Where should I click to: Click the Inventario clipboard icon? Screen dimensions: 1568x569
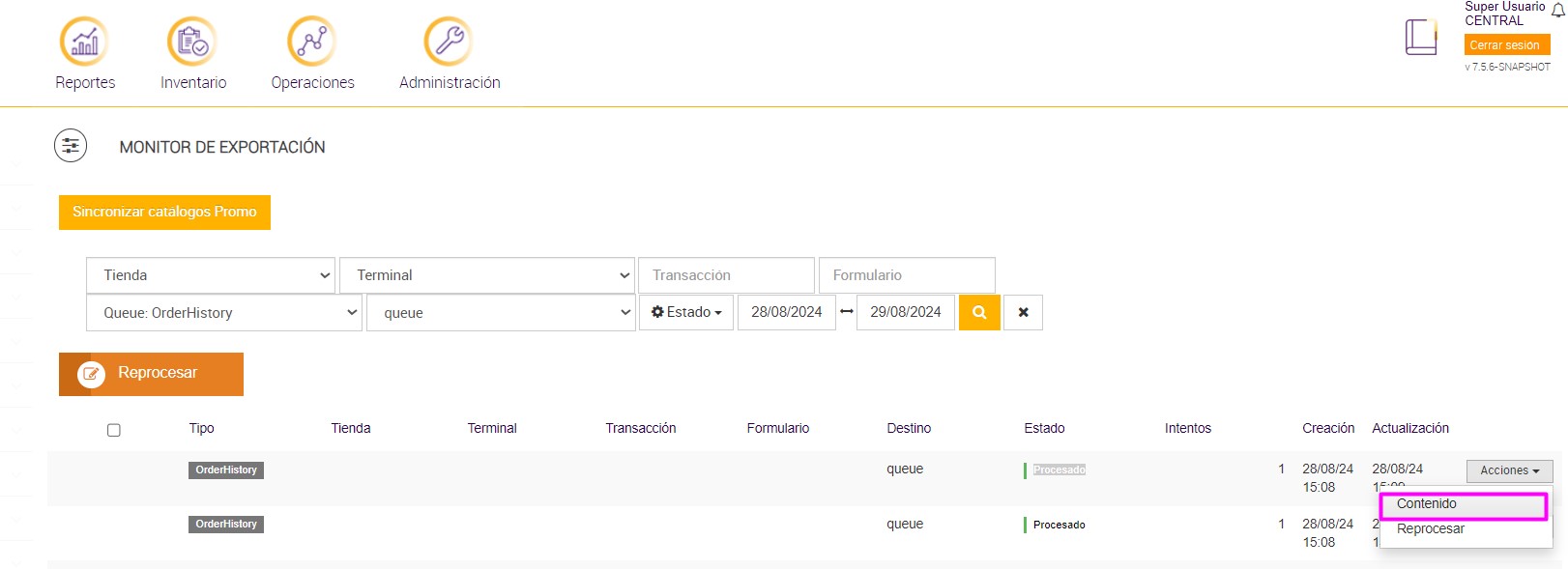tap(192, 42)
